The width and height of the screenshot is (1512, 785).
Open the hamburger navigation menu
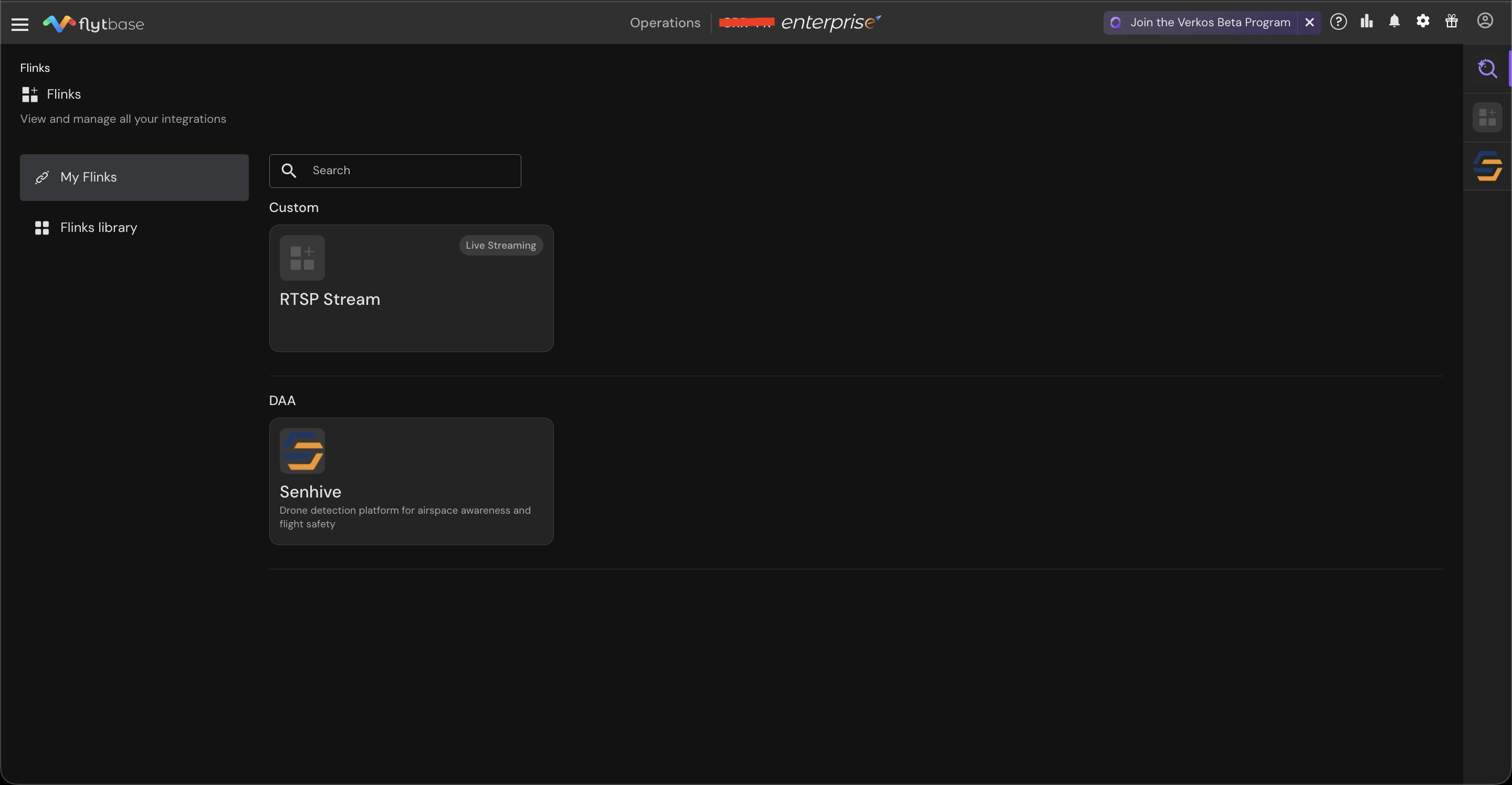[20, 24]
